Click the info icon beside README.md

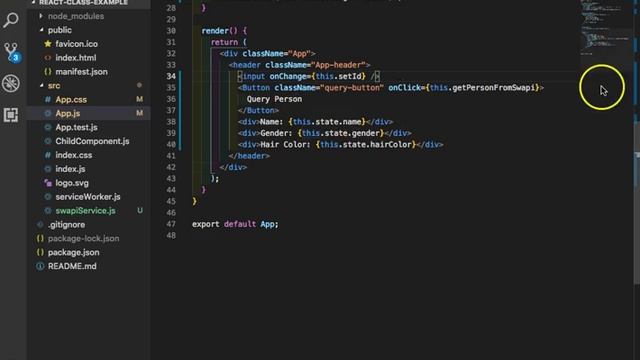coord(40,266)
